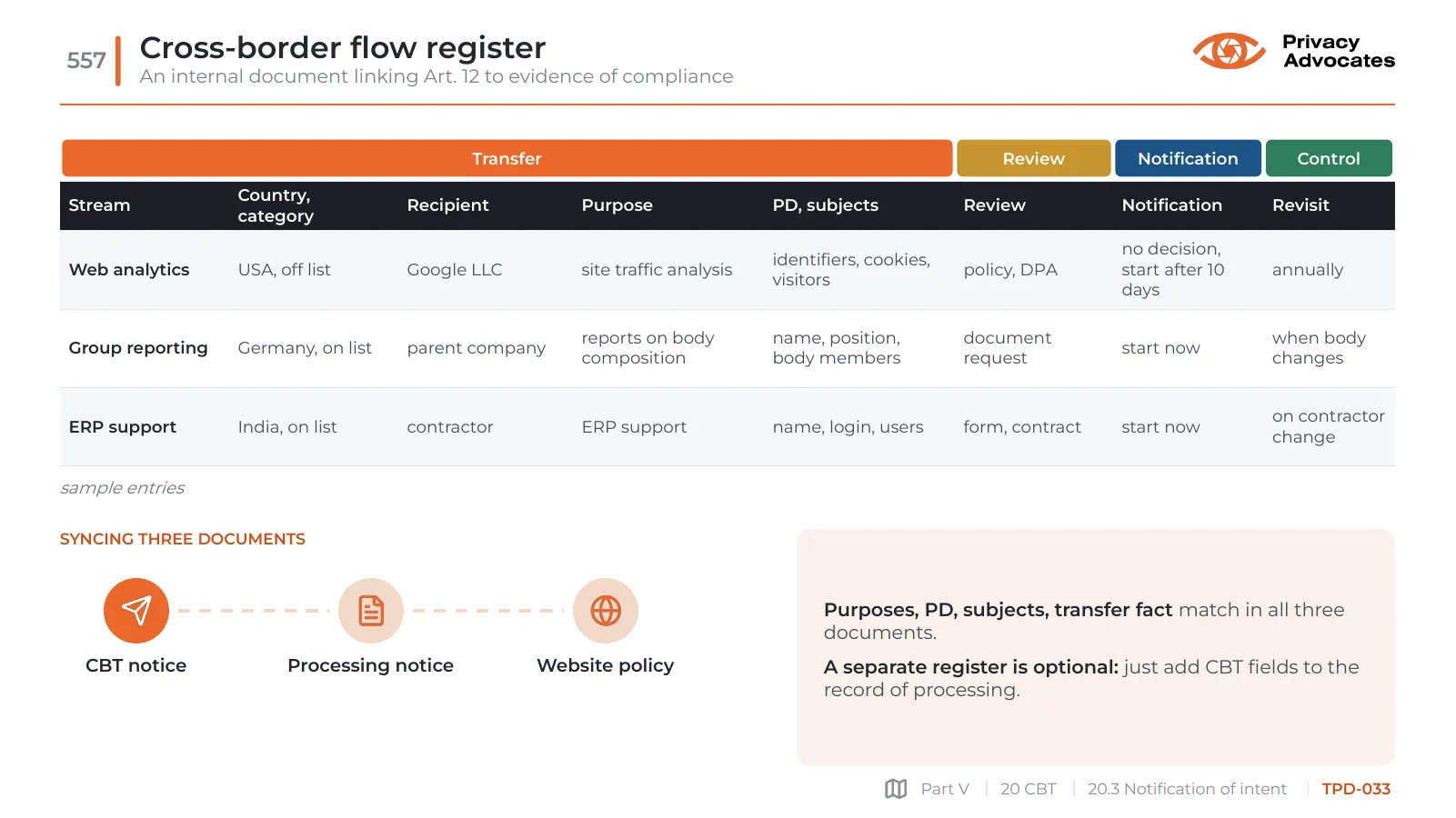Click the 'Revisit' column header
Image resolution: width=1456 pixels, height=818 pixels.
tap(1300, 205)
